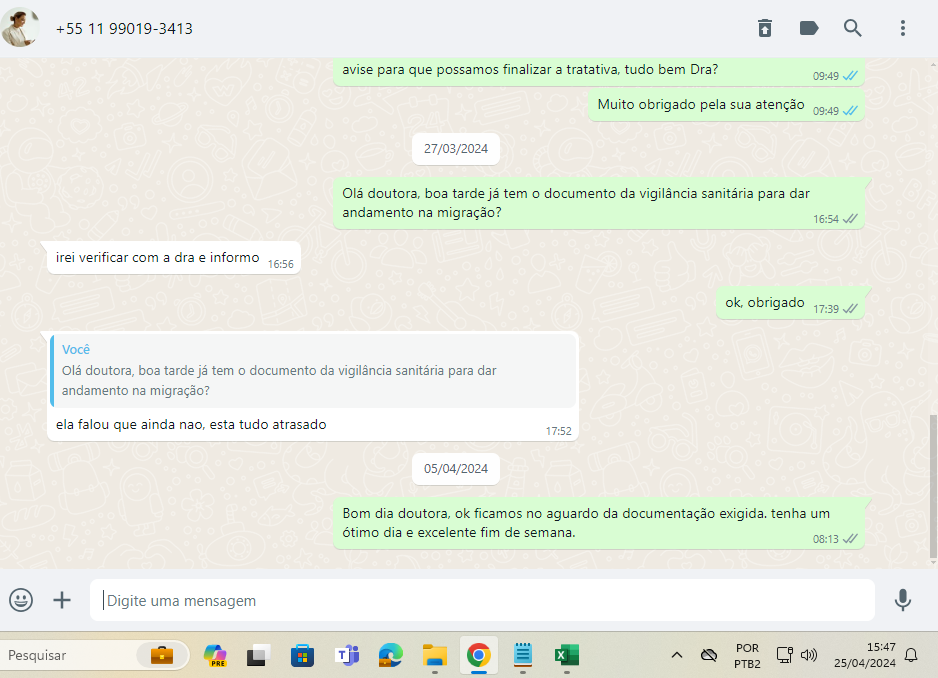Open the emoji picker

point(21,600)
